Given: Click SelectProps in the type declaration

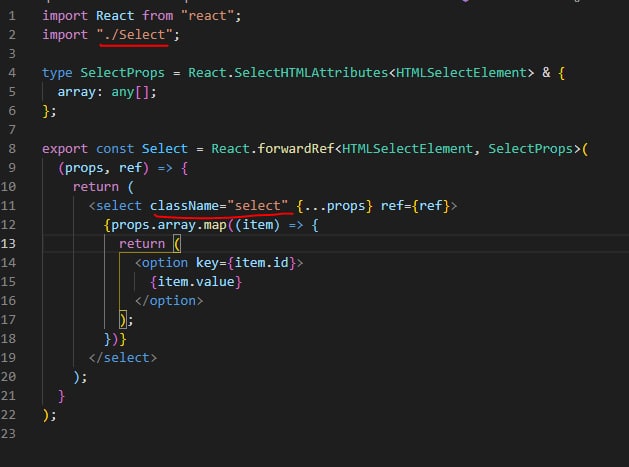Looking at the screenshot, I should point(122,73).
